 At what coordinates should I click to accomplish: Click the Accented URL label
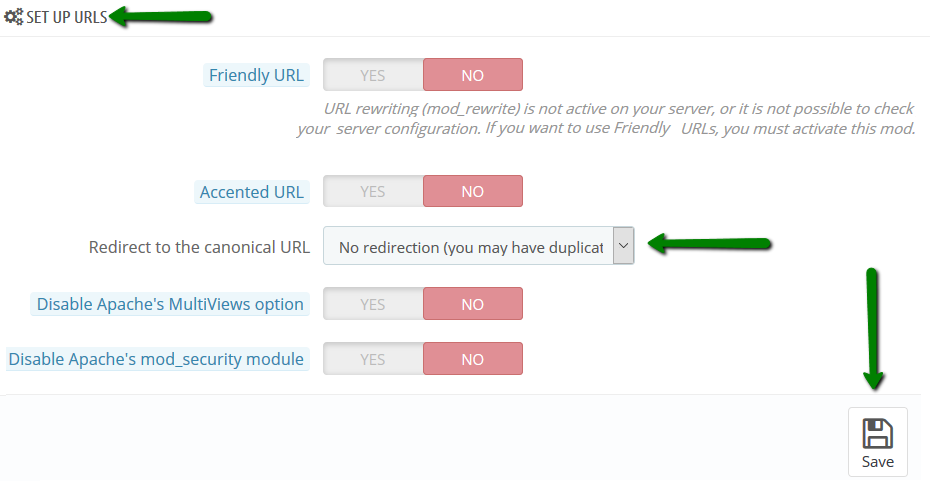click(x=251, y=192)
